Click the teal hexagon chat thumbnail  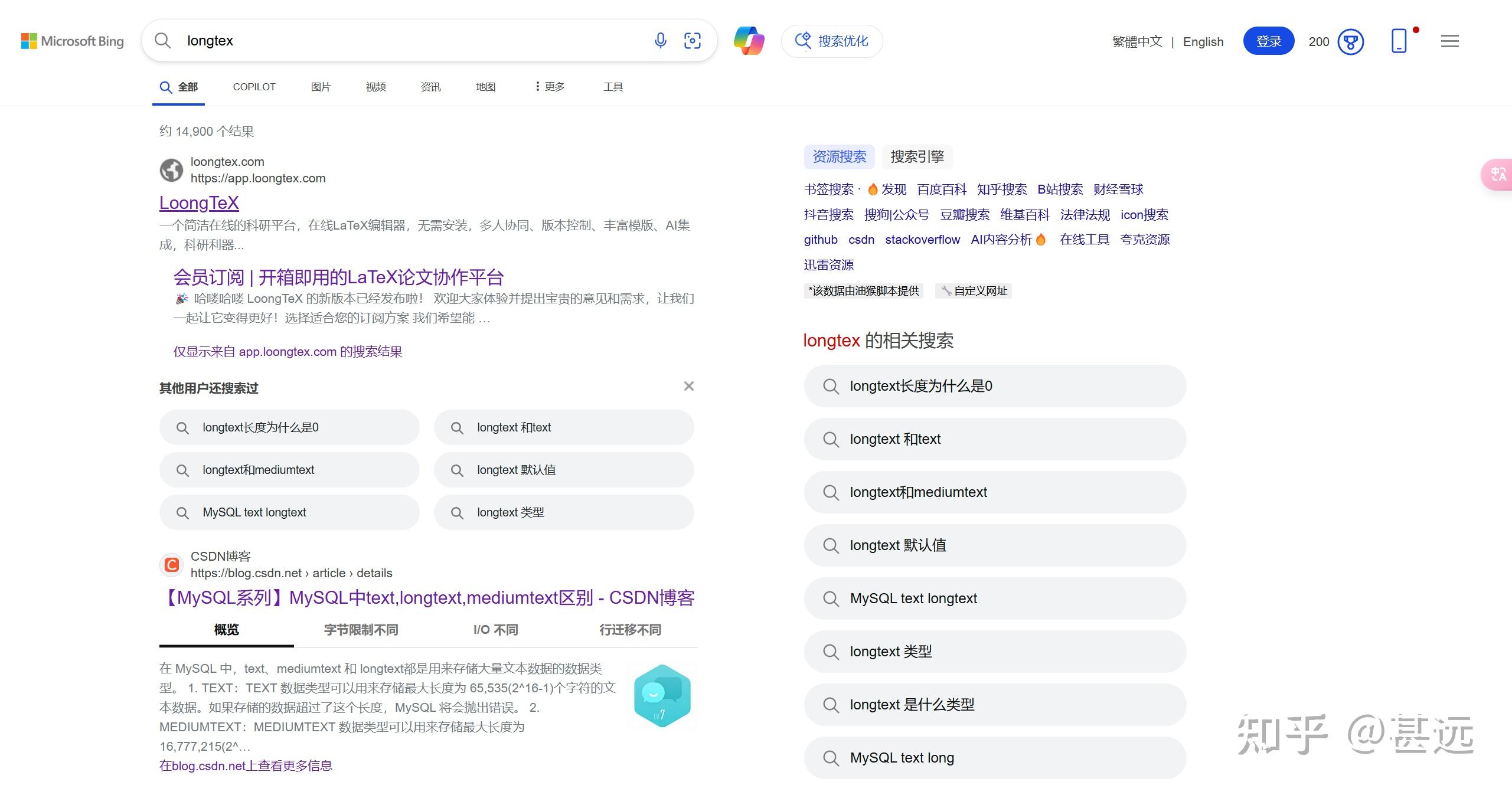pos(662,696)
